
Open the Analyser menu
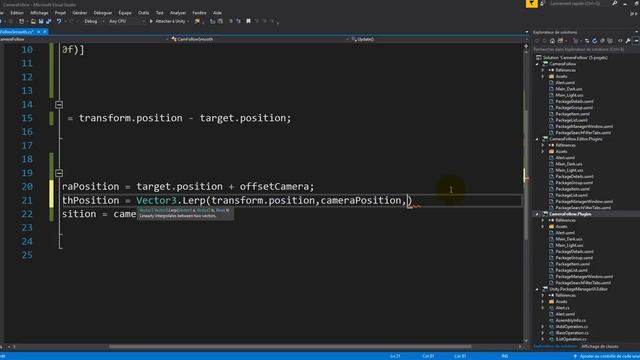(178, 13)
